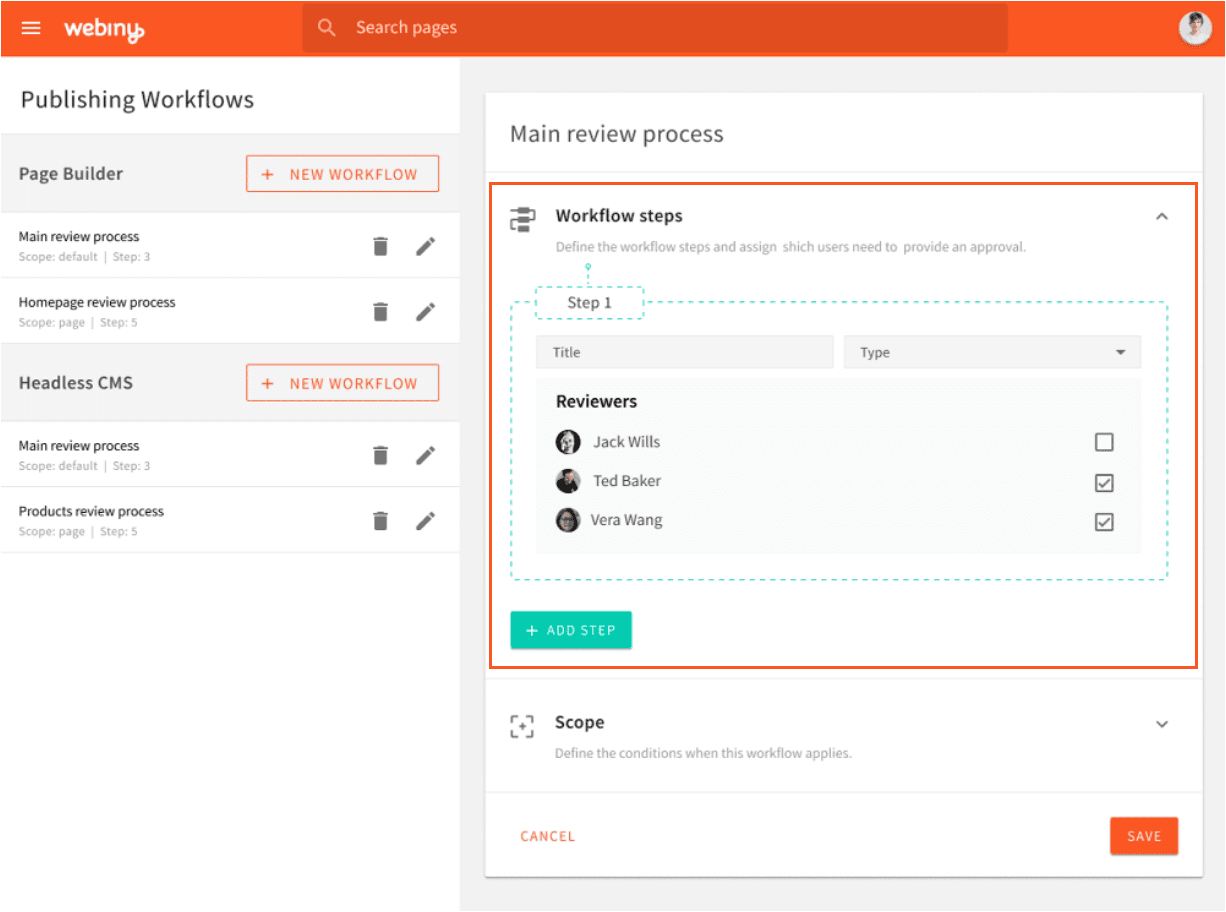The width and height of the screenshot is (1226, 912).
Task: Open the hamburger navigation menu
Action: [31, 28]
